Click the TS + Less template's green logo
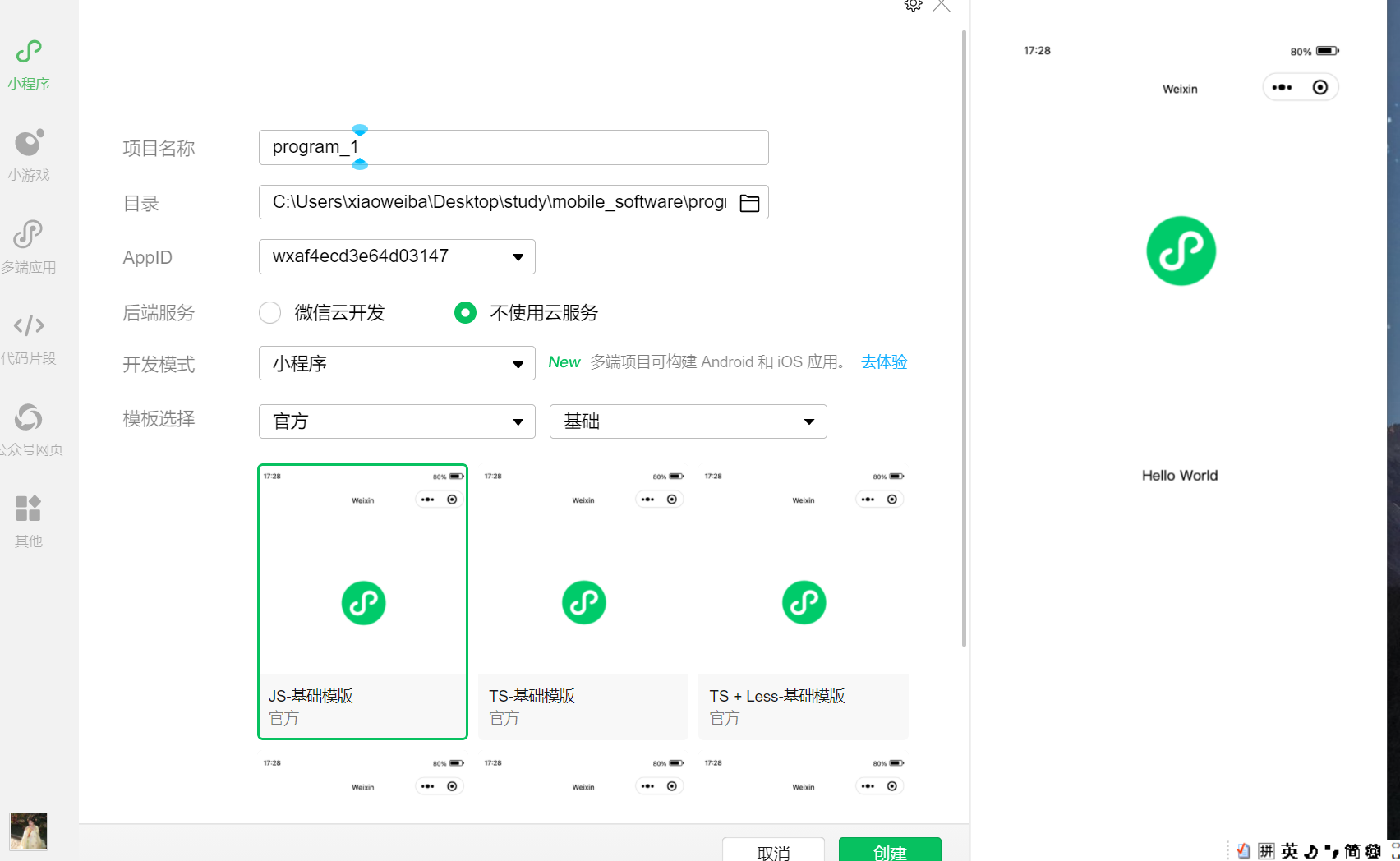Viewport: 1400px width, 861px height. 804,603
